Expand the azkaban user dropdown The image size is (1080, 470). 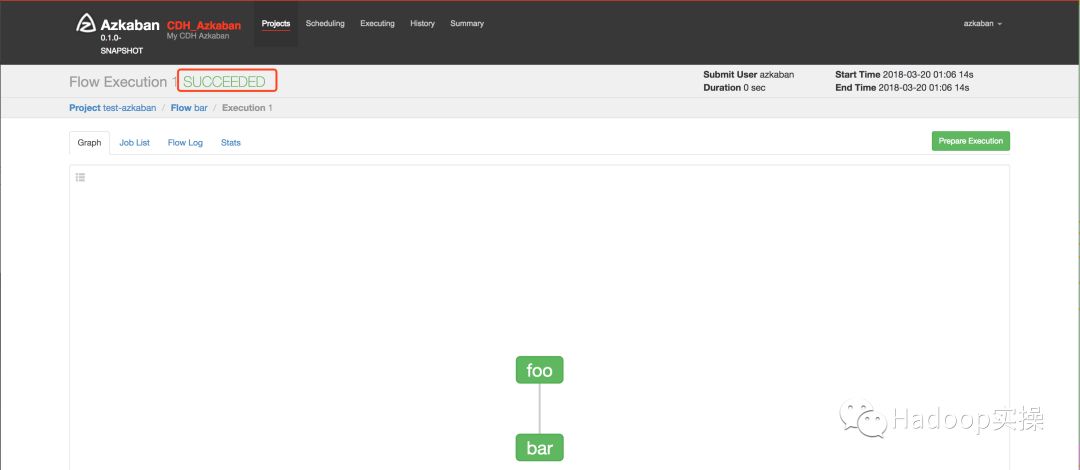point(983,23)
